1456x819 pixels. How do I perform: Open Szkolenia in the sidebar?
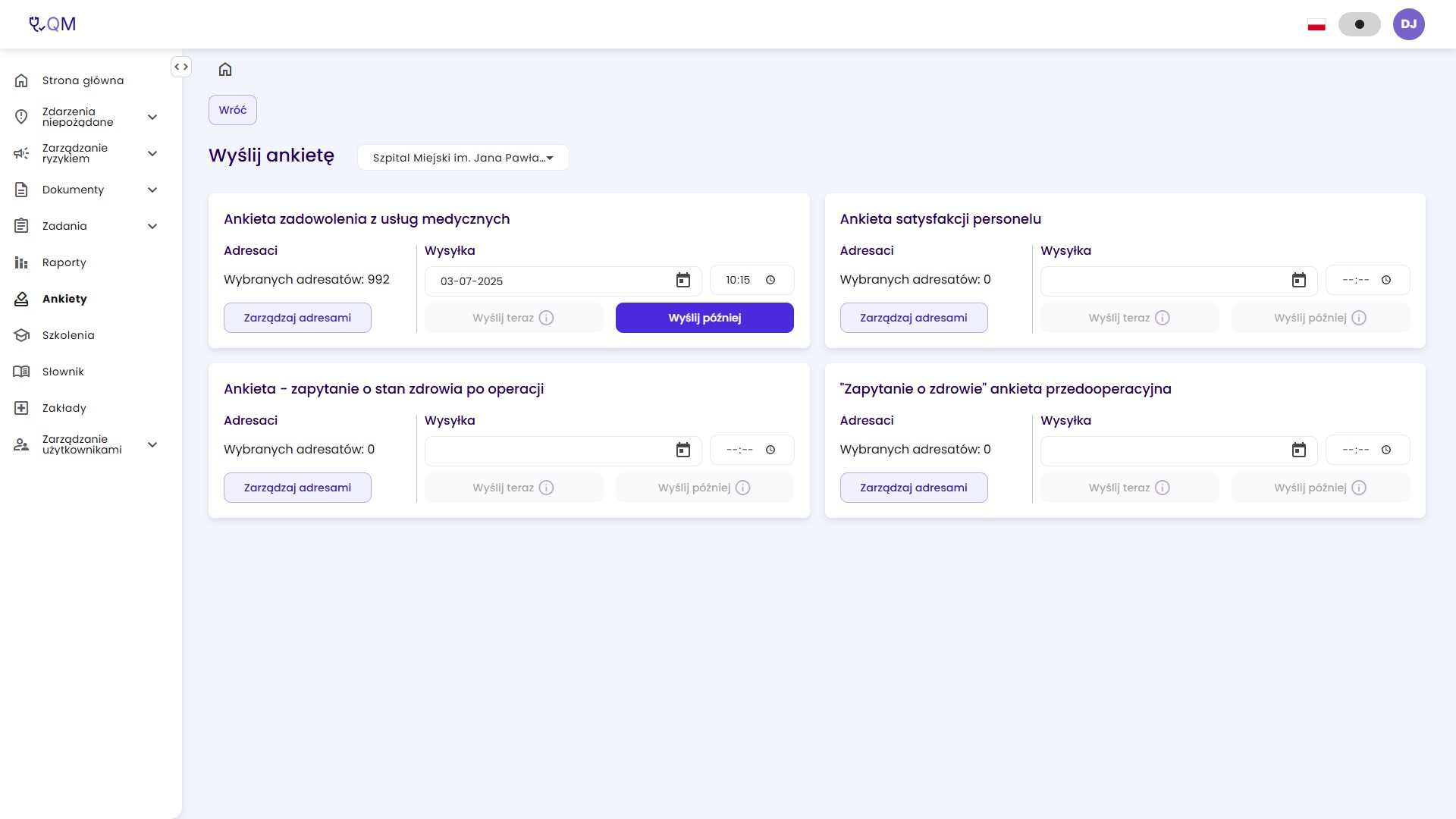coord(68,335)
